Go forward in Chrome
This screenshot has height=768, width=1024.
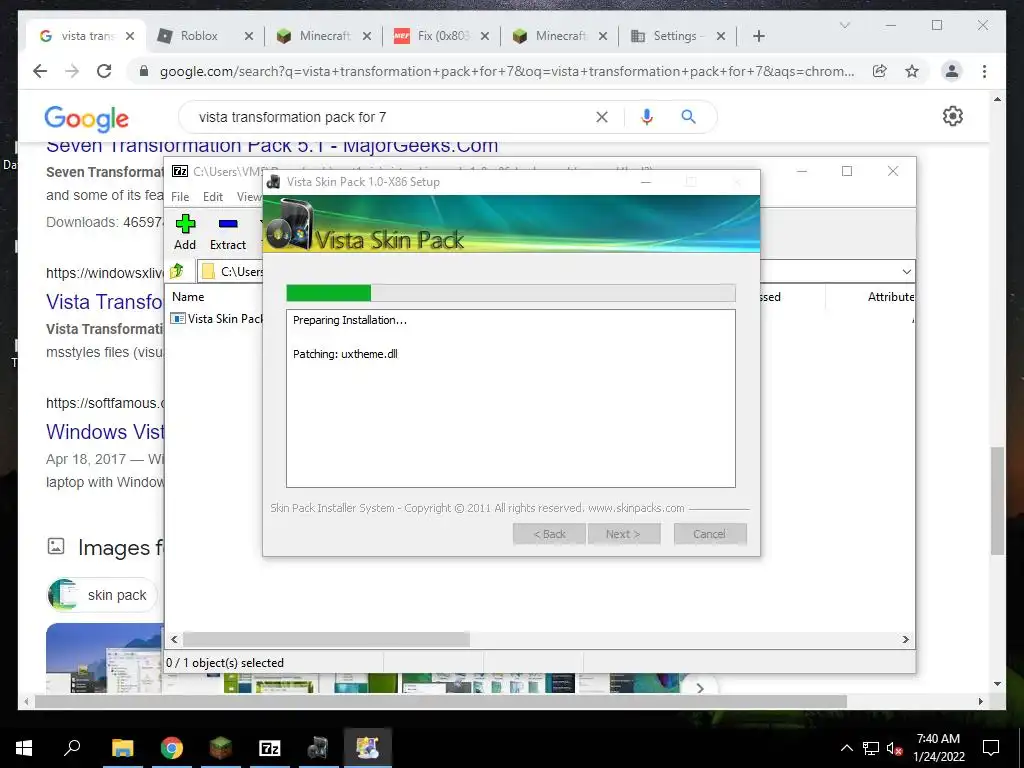(x=72, y=71)
